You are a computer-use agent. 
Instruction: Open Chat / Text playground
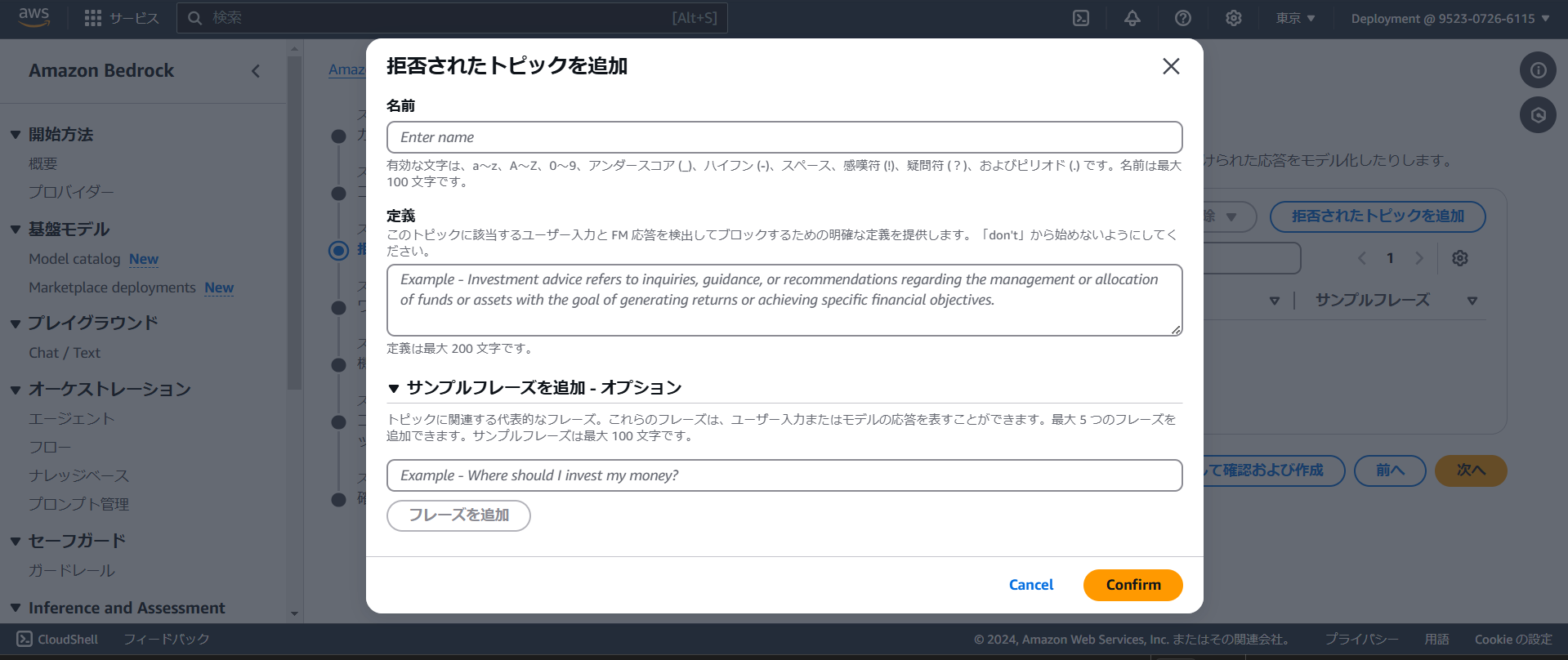pos(65,353)
